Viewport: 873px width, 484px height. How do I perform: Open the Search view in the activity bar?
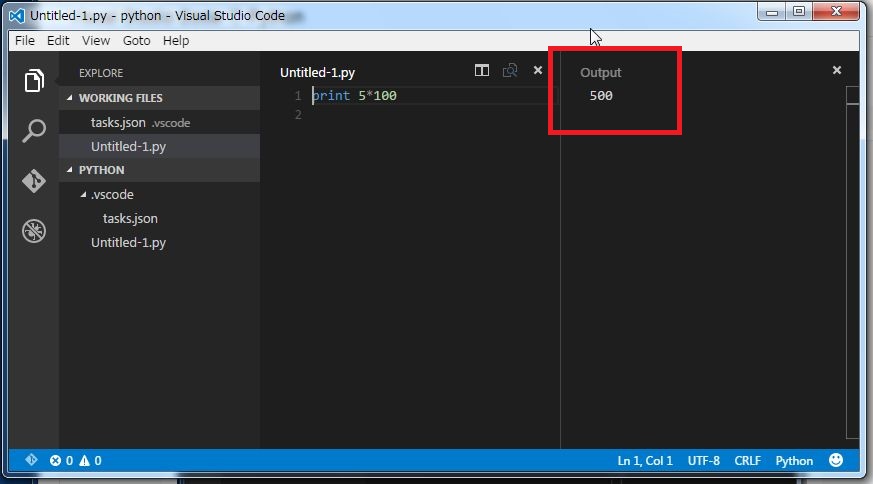click(34, 131)
